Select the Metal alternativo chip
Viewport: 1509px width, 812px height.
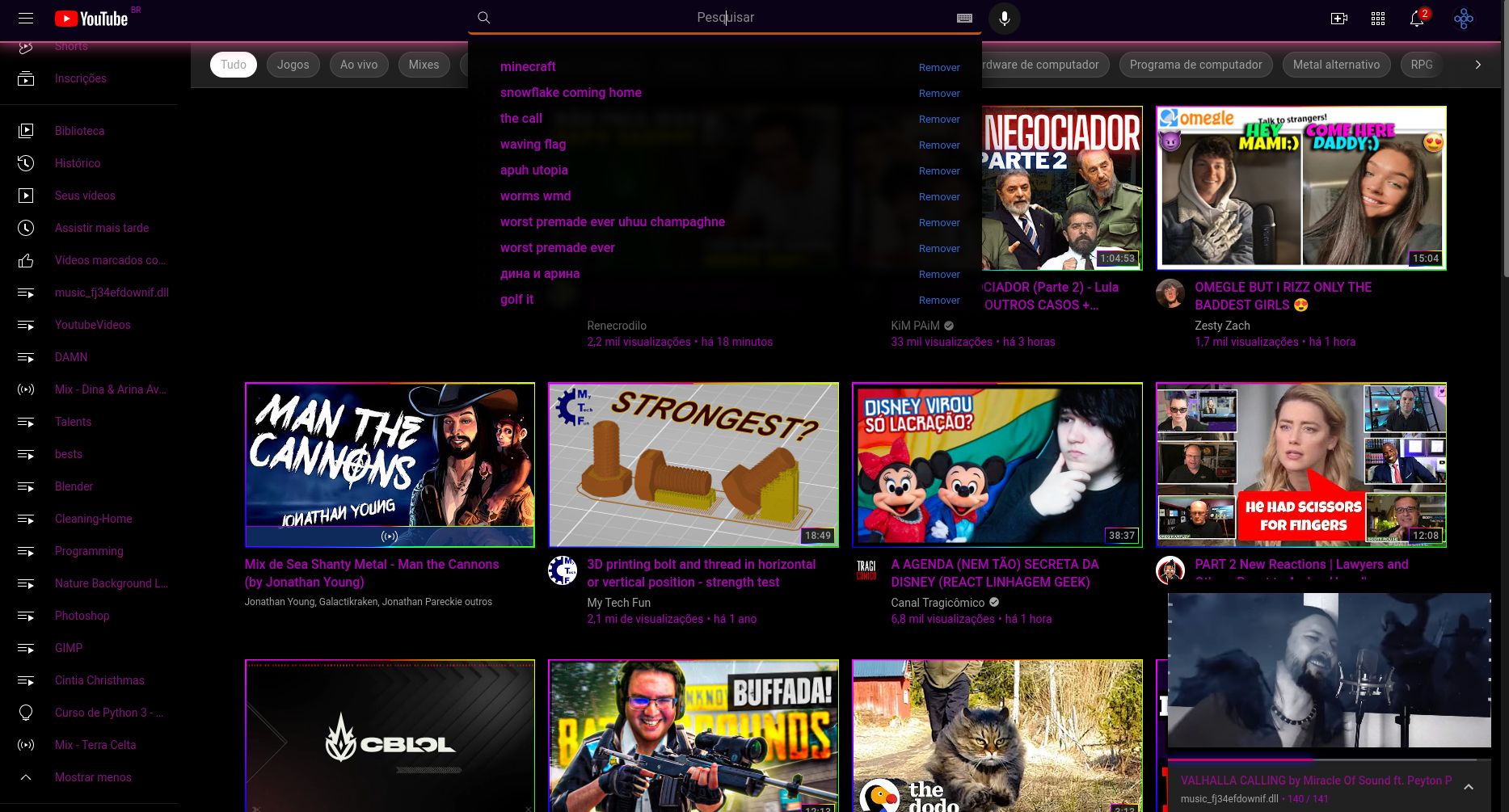(x=1336, y=65)
